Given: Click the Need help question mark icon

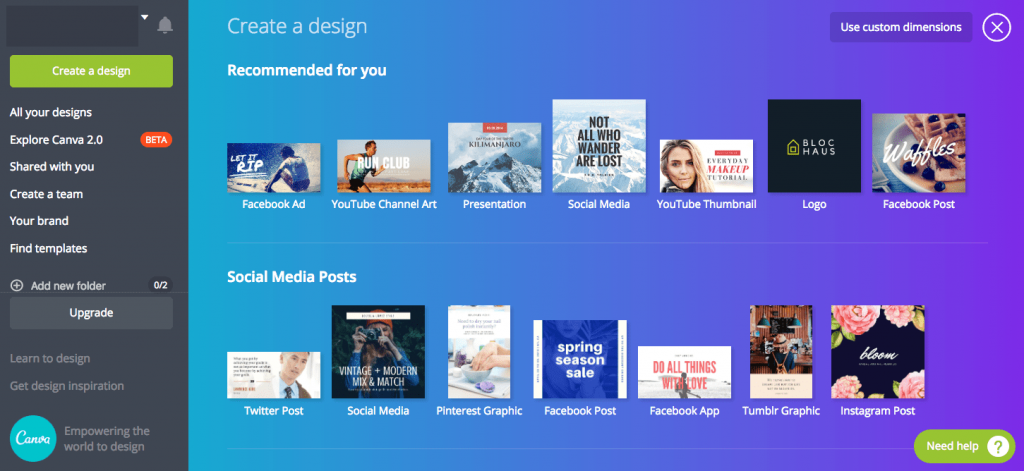Looking at the screenshot, I should [x=996, y=446].
